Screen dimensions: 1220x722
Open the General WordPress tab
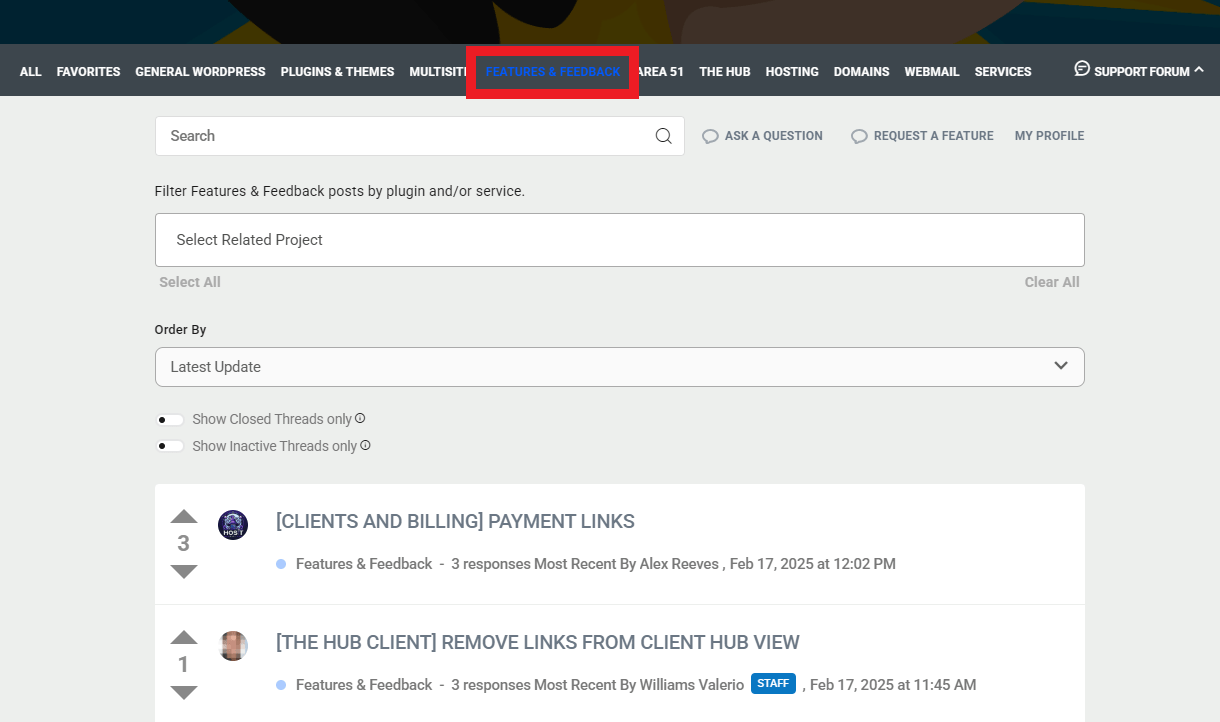point(200,72)
